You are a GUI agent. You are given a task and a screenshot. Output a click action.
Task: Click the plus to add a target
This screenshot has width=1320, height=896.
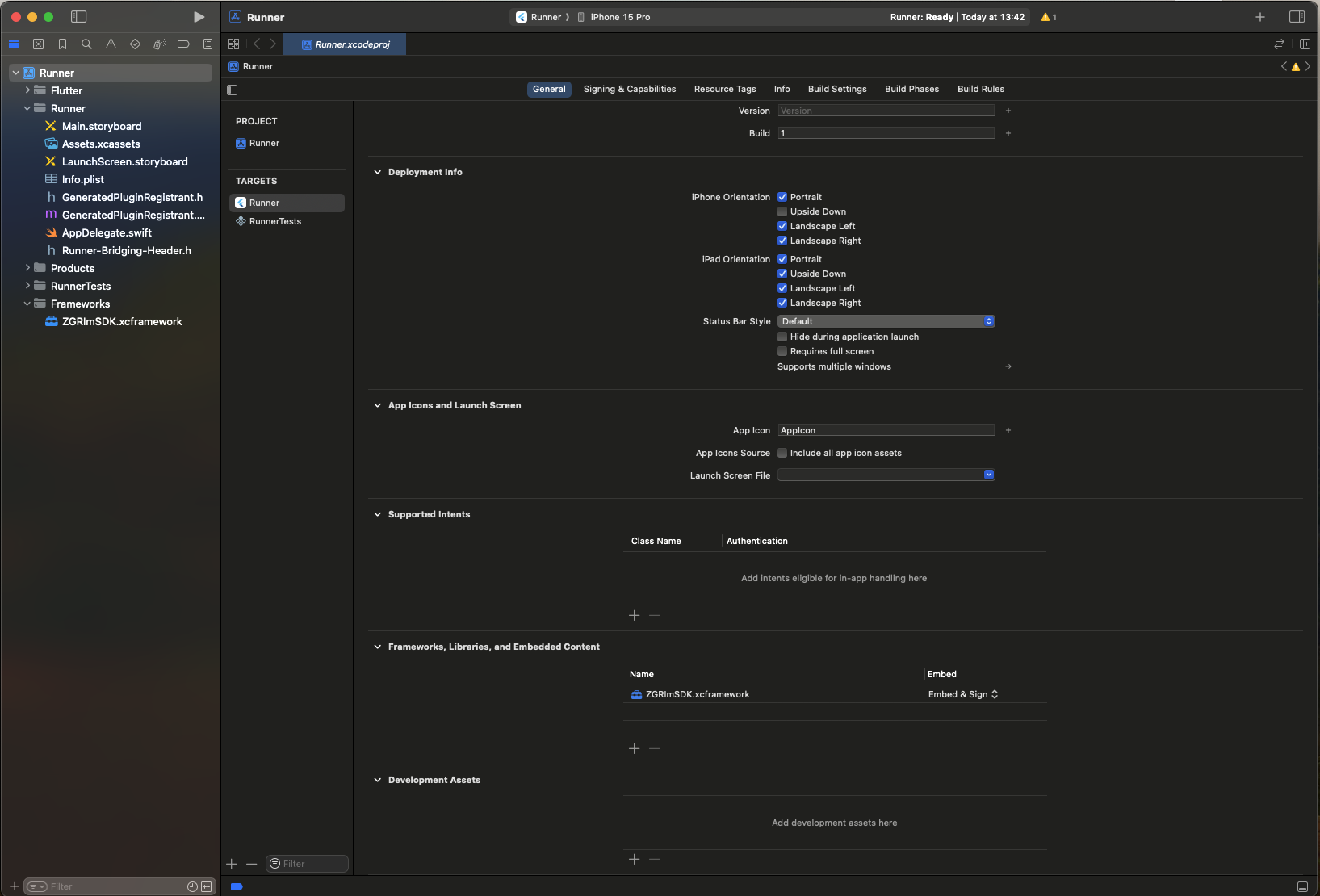[x=232, y=864]
